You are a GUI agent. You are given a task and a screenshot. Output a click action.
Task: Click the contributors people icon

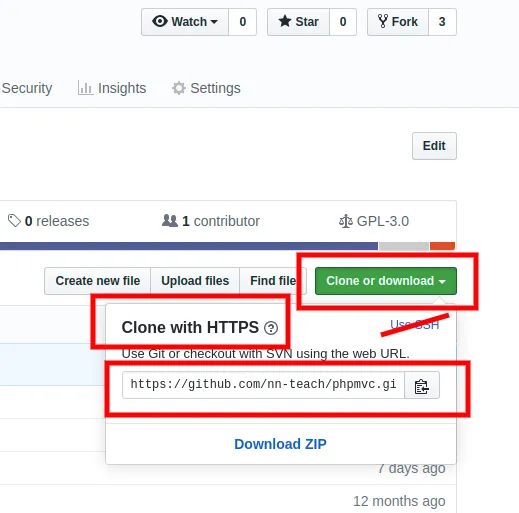[x=170, y=221]
